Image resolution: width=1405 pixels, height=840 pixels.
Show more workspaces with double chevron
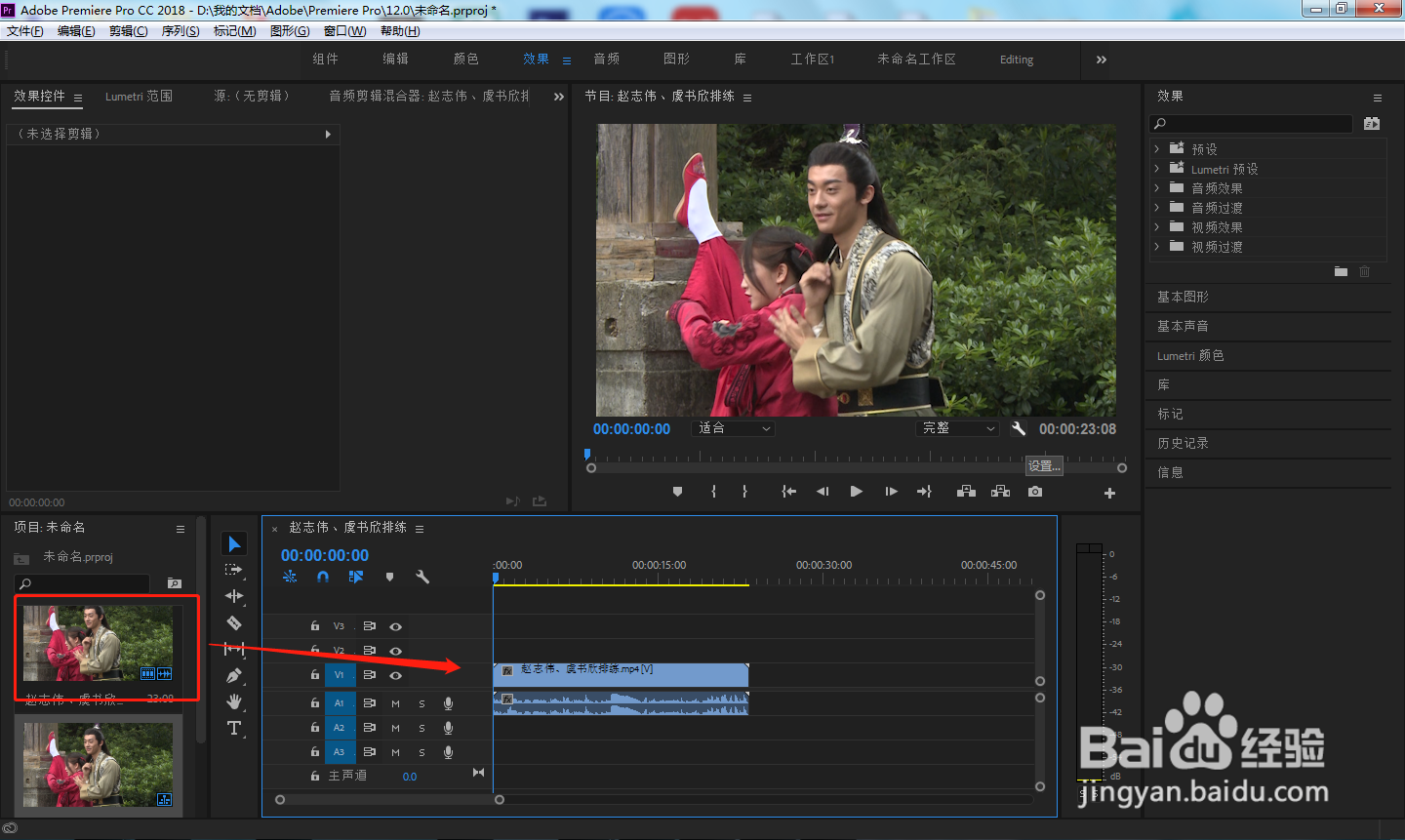[x=1102, y=60]
